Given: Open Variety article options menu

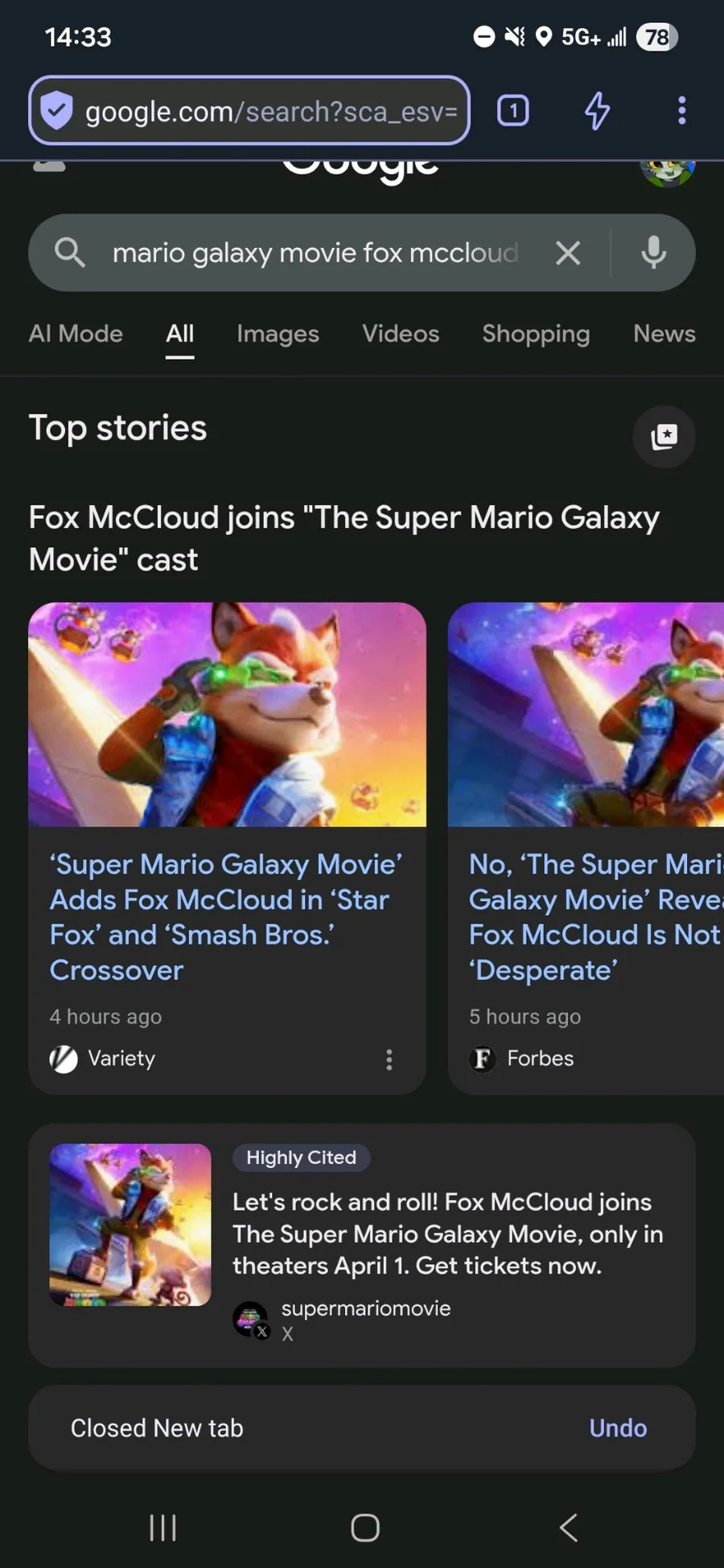Looking at the screenshot, I should coord(389,1060).
